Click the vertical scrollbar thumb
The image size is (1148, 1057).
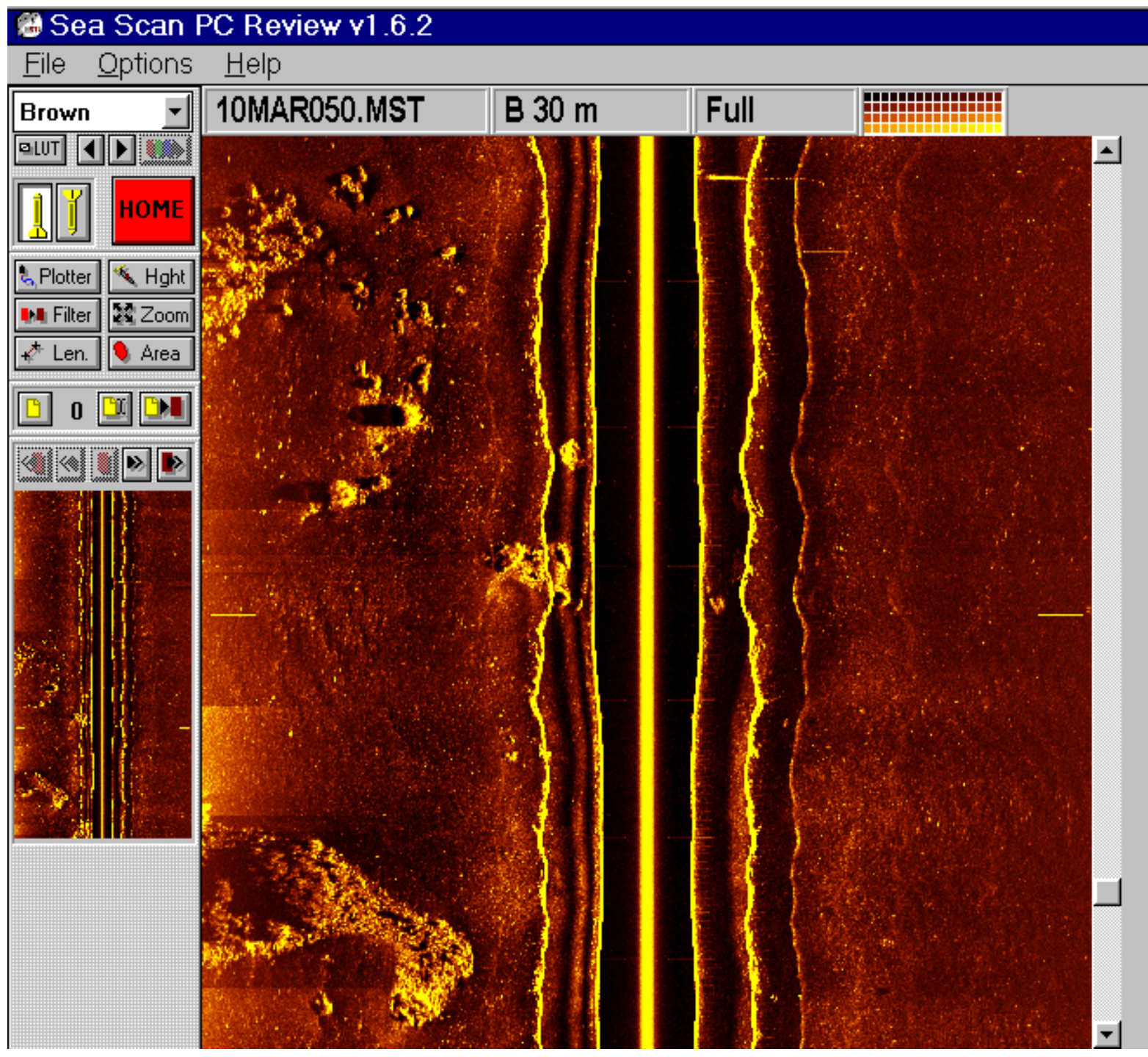(x=1106, y=892)
